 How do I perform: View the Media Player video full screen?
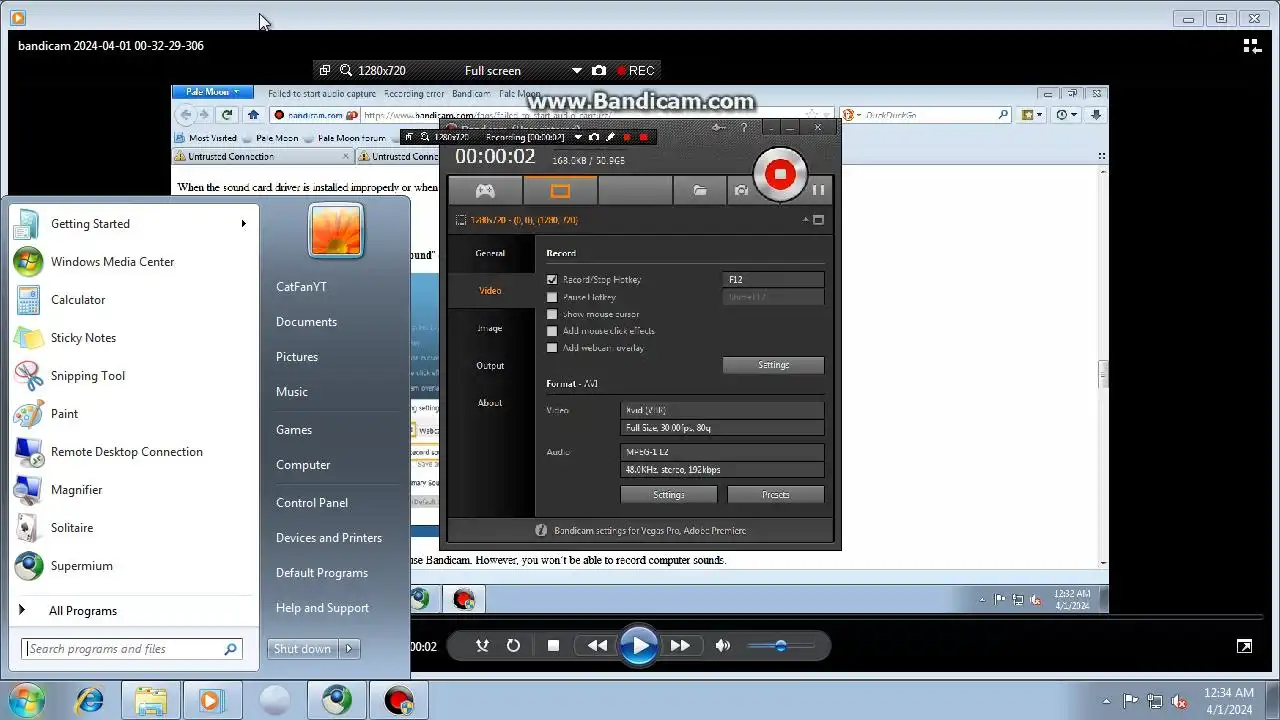coord(1244,646)
